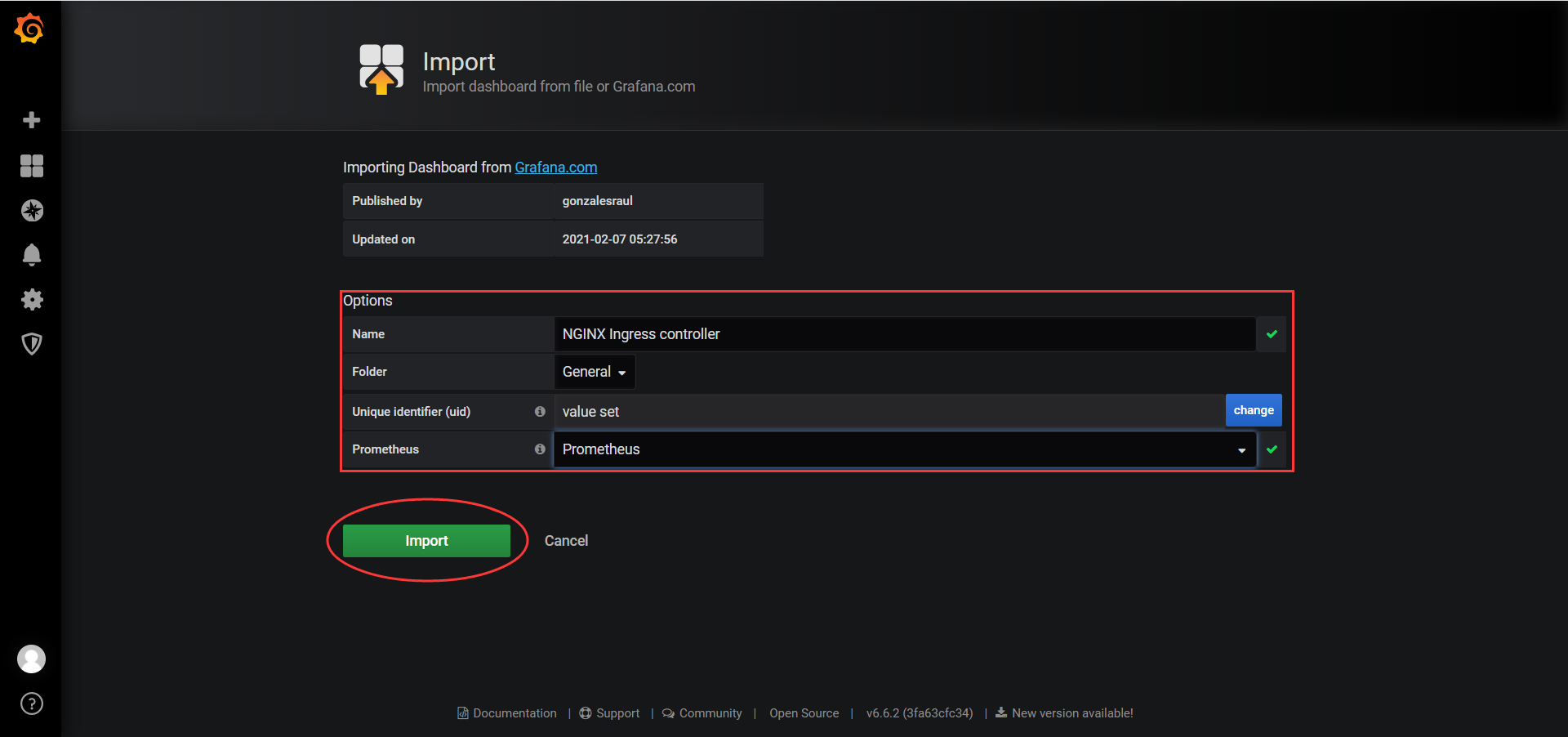The height and width of the screenshot is (737, 1568).
Task: Click the New version available link
Action: point(1064,713)
